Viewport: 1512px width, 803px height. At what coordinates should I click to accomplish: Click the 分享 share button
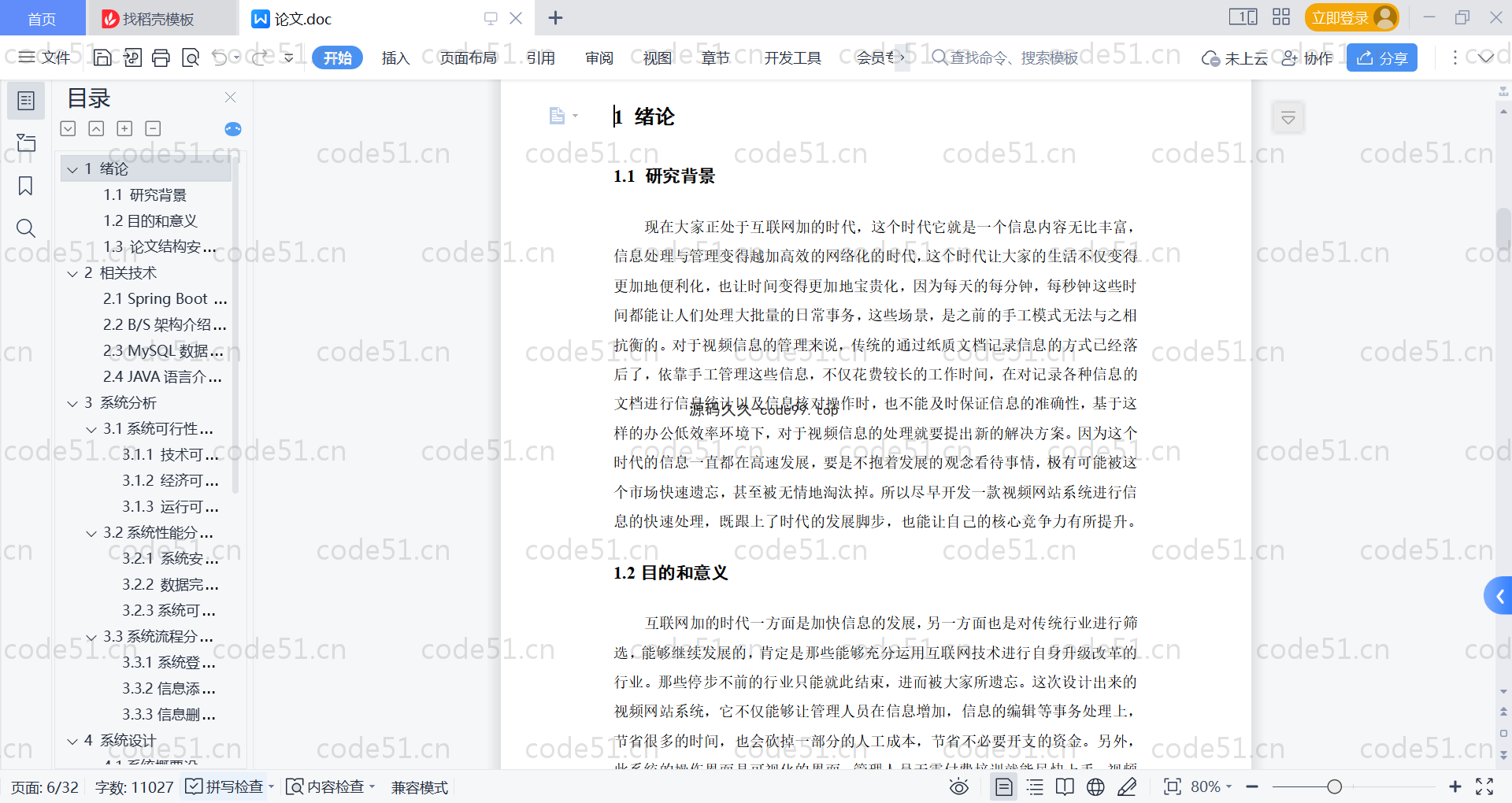click(x=1382, y=57)
